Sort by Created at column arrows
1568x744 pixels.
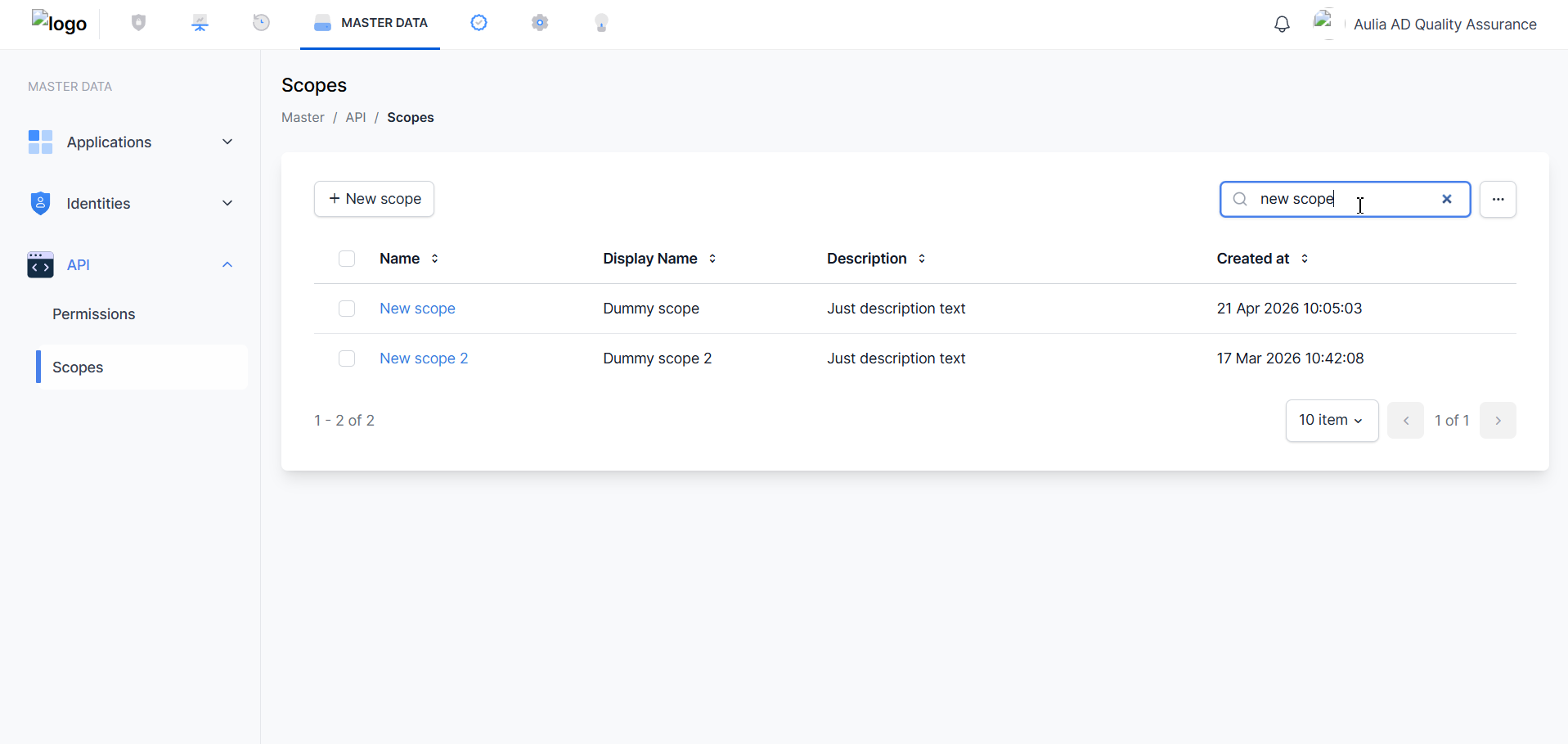1305,259
